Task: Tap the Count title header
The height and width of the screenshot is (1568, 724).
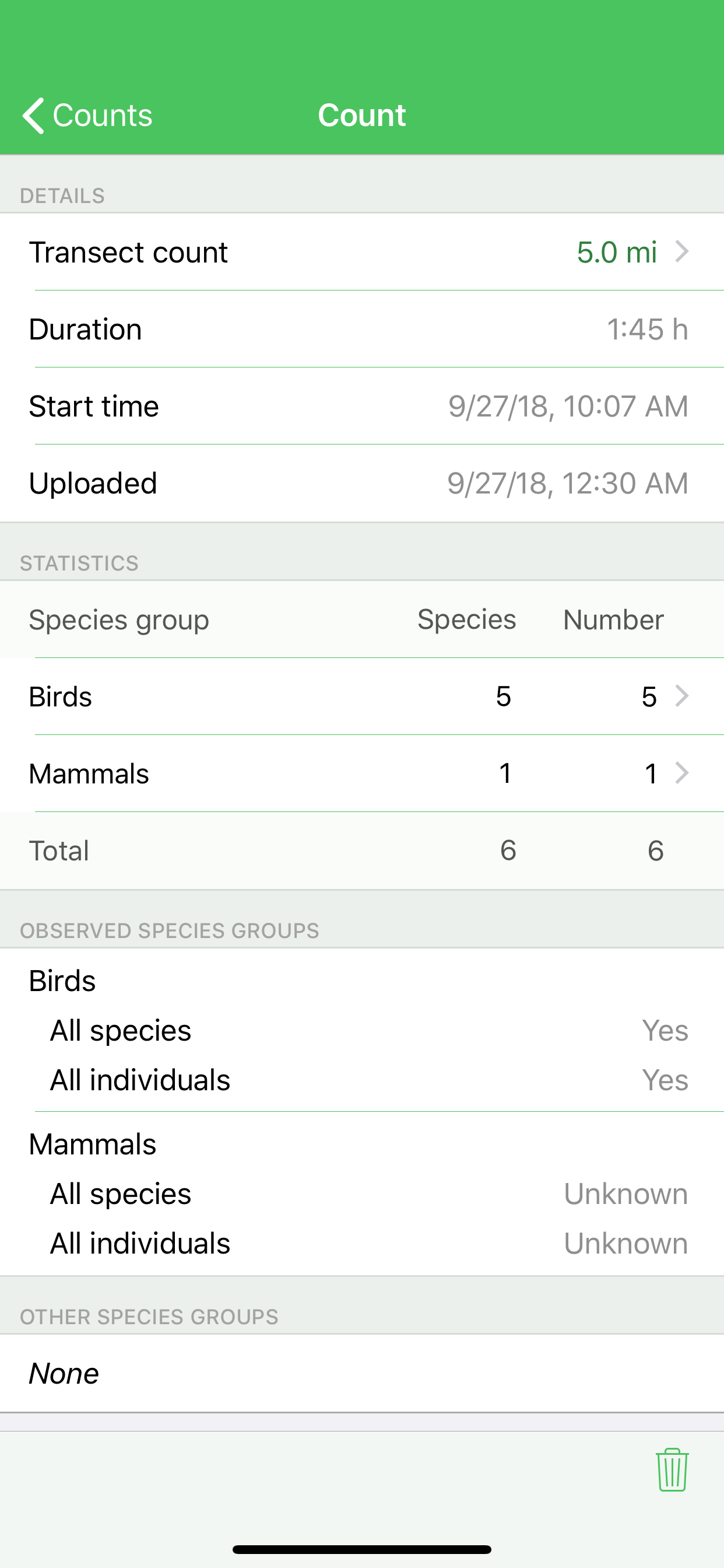Action: point(361,115)
